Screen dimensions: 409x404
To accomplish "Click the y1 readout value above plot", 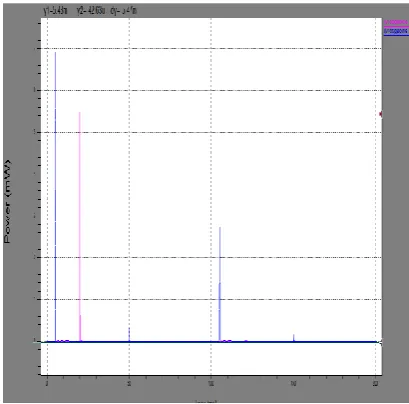I will click(55, 11).
